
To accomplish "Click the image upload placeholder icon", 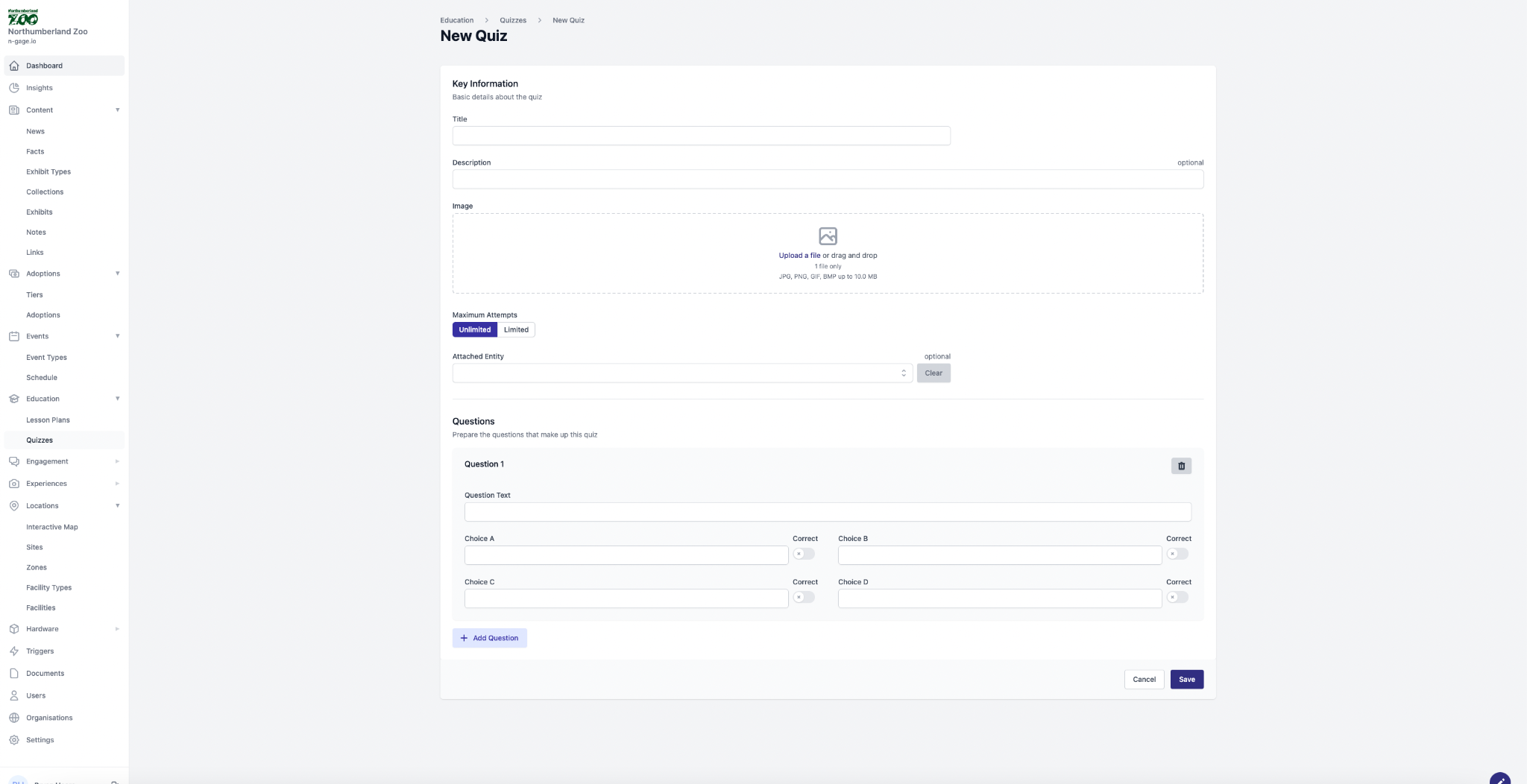I will coord(828,236).
